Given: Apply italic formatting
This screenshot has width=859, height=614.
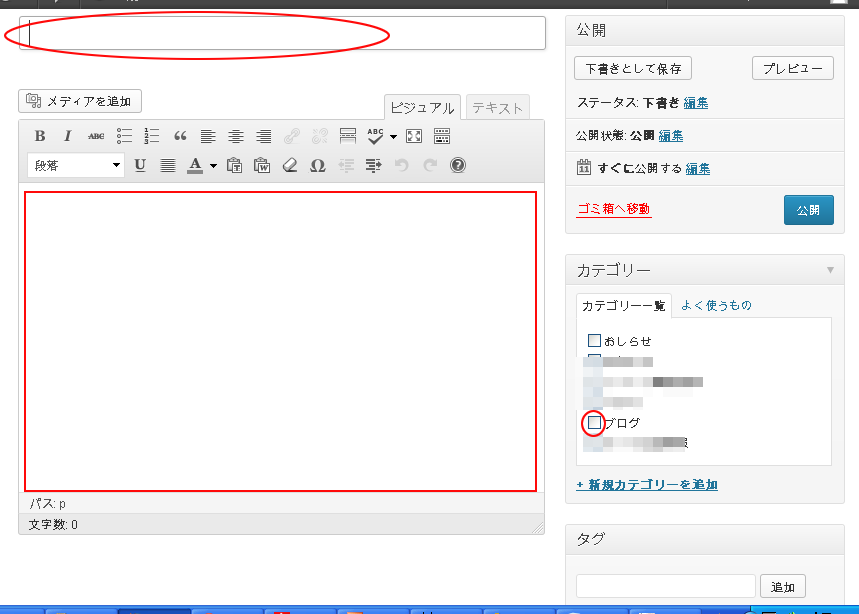Looking at the screenshot, I should [x=68, y=136].
